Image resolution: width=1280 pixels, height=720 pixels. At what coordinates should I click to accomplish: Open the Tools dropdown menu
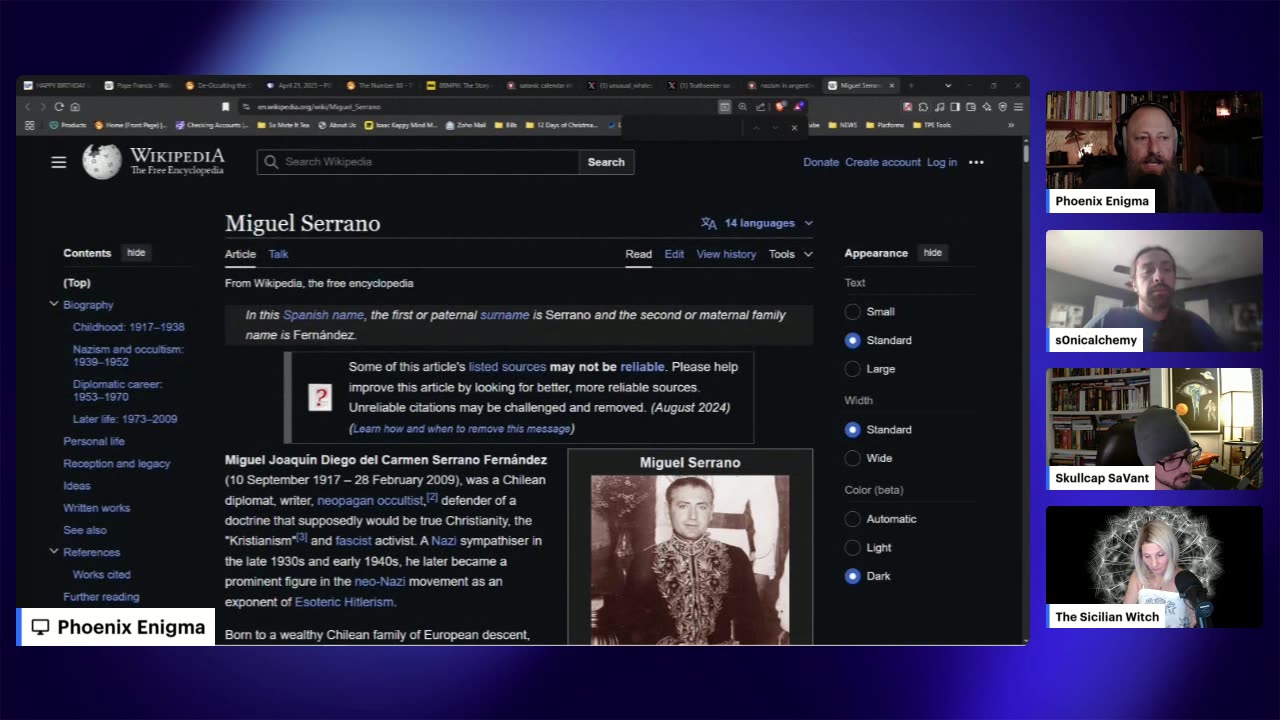(790, 254)
